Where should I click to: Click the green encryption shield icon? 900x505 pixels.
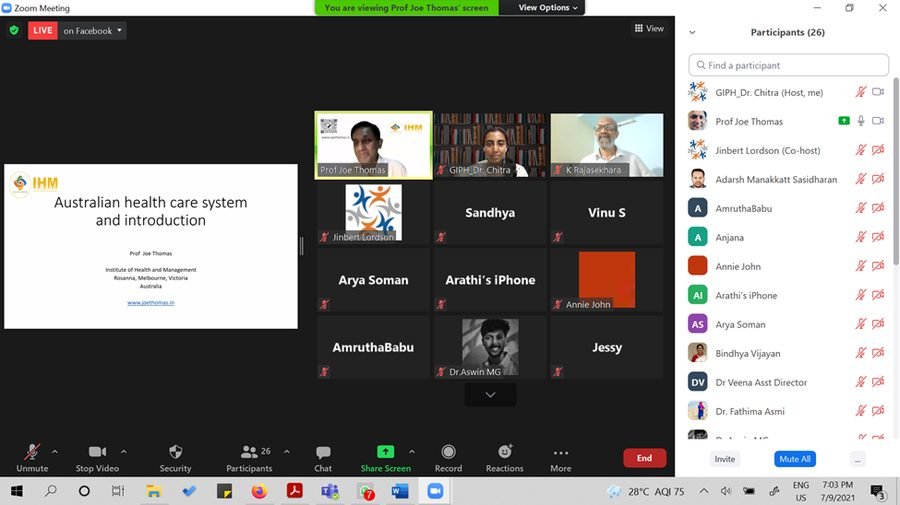tap(14, 30)
